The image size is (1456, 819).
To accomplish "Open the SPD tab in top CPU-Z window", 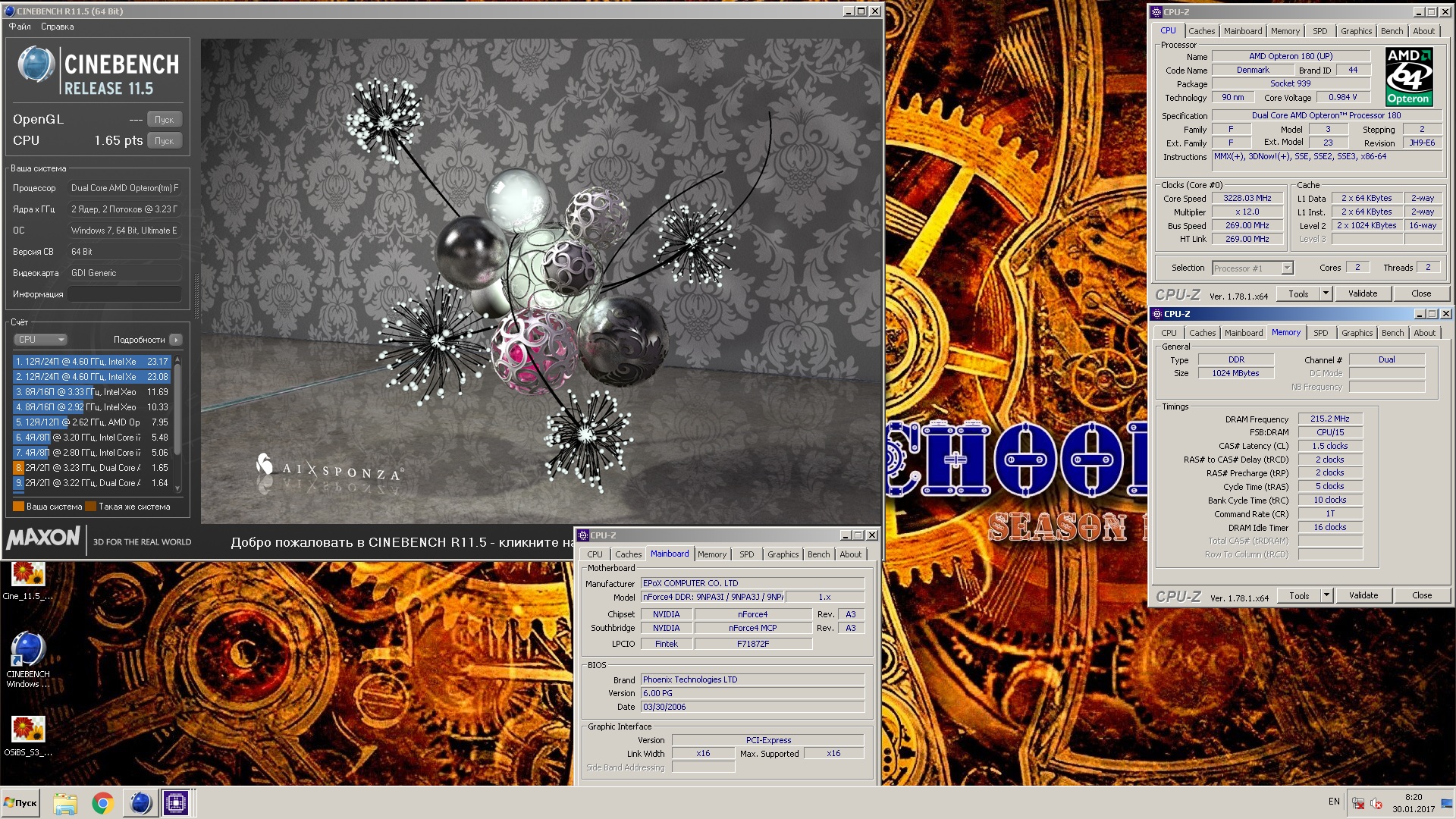I will pyautogui.click(x=1320, y=31).
